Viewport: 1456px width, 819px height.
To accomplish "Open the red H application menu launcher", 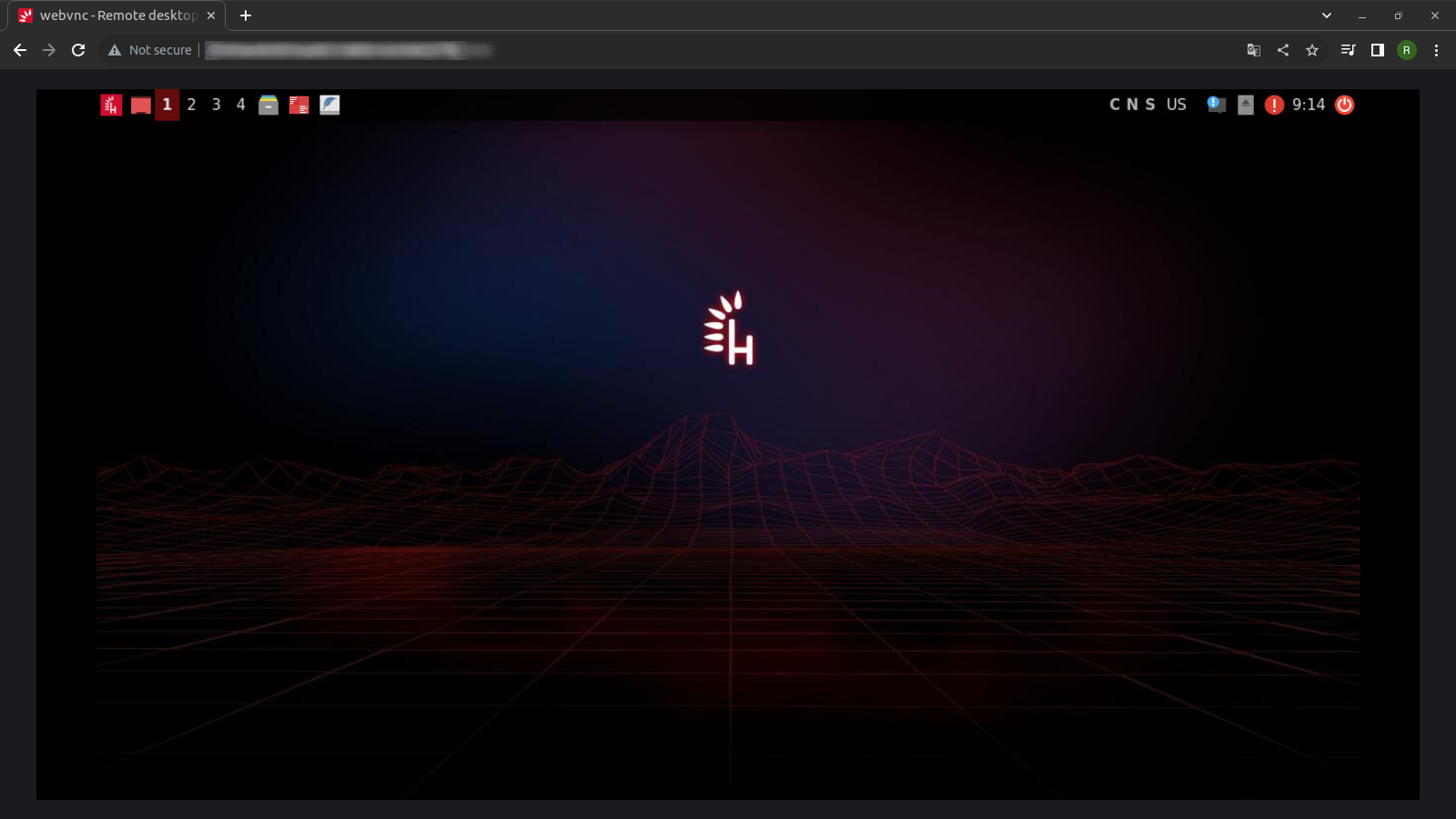I will [111, 105].
